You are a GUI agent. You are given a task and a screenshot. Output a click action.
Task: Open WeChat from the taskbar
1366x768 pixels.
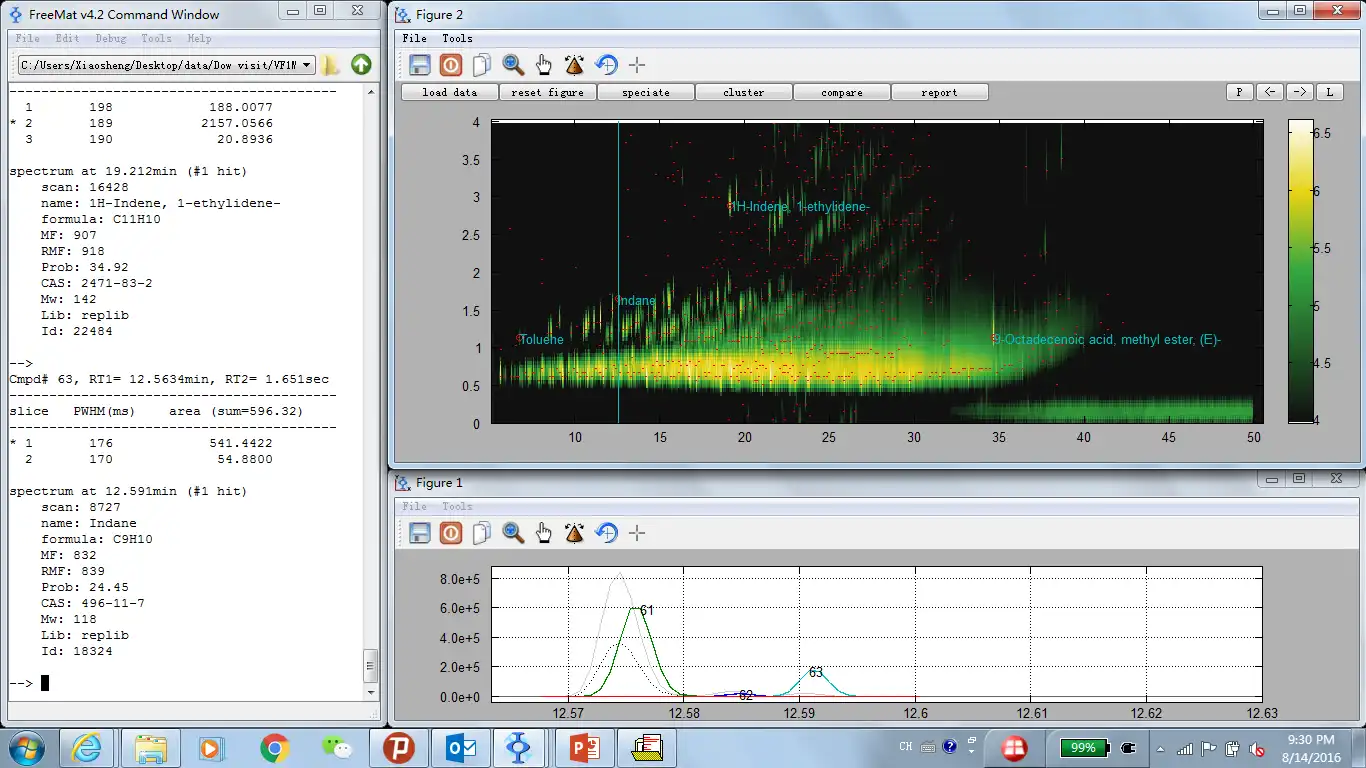[x=337, y=748]
